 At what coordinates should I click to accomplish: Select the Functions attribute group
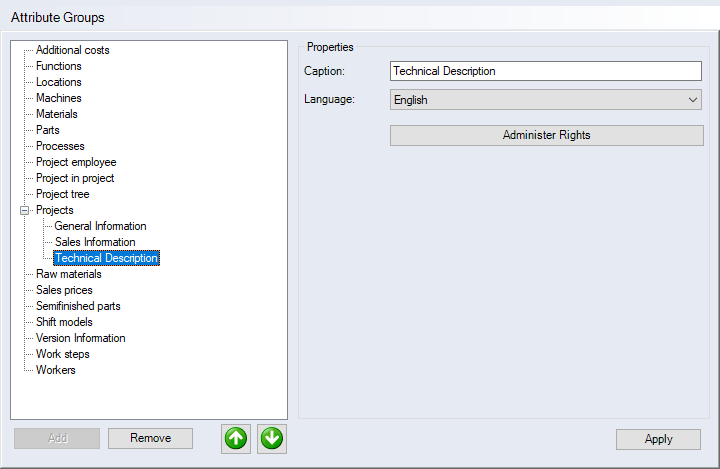(x=59, y=66)
